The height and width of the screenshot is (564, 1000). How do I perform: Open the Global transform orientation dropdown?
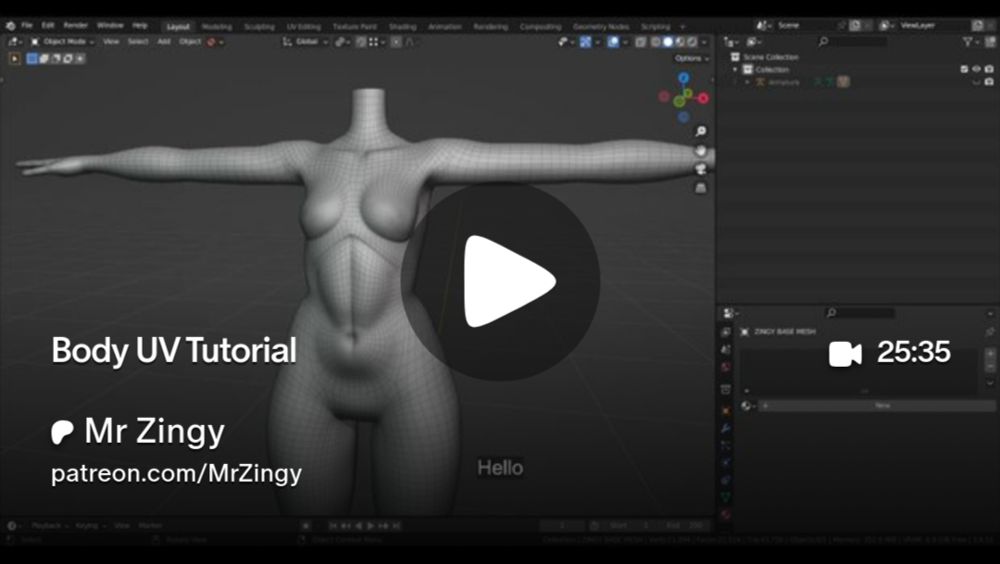(306, 42)
